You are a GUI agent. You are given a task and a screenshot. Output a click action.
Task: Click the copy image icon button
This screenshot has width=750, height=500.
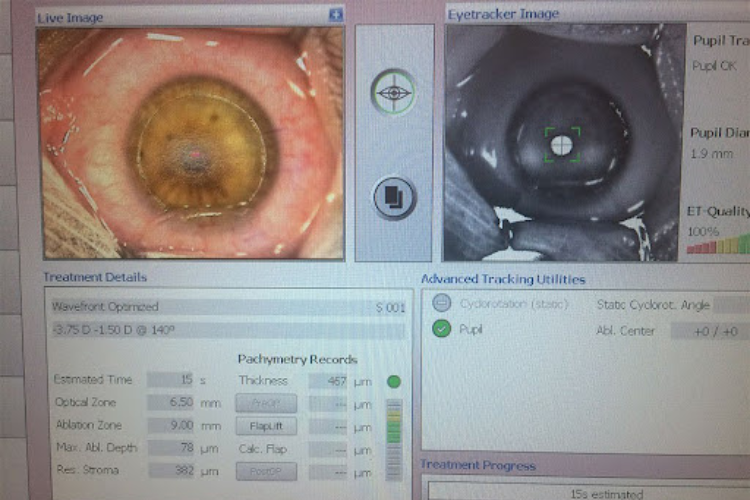394,197
